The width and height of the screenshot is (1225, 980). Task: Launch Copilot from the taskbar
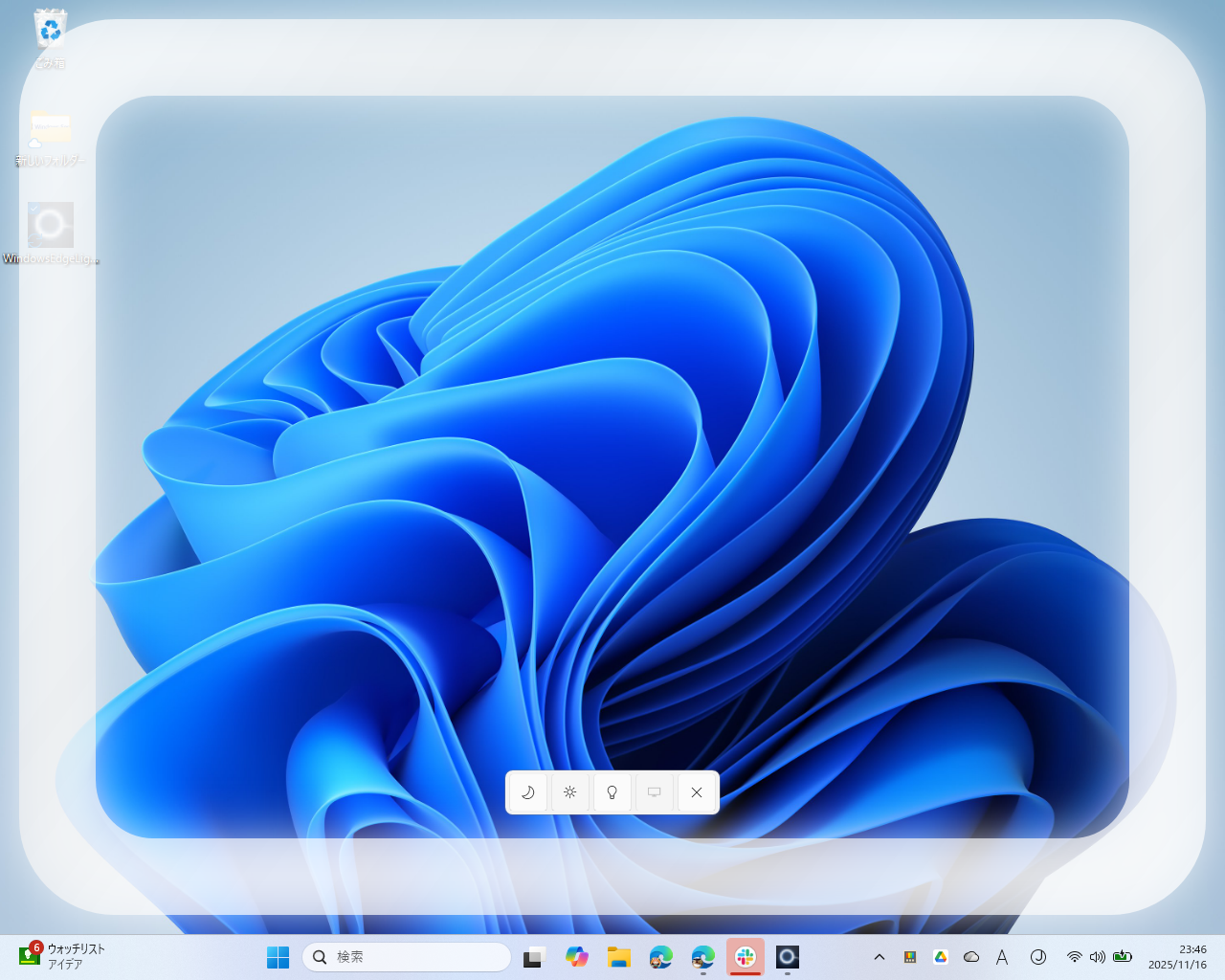click(x=577, y=956)
